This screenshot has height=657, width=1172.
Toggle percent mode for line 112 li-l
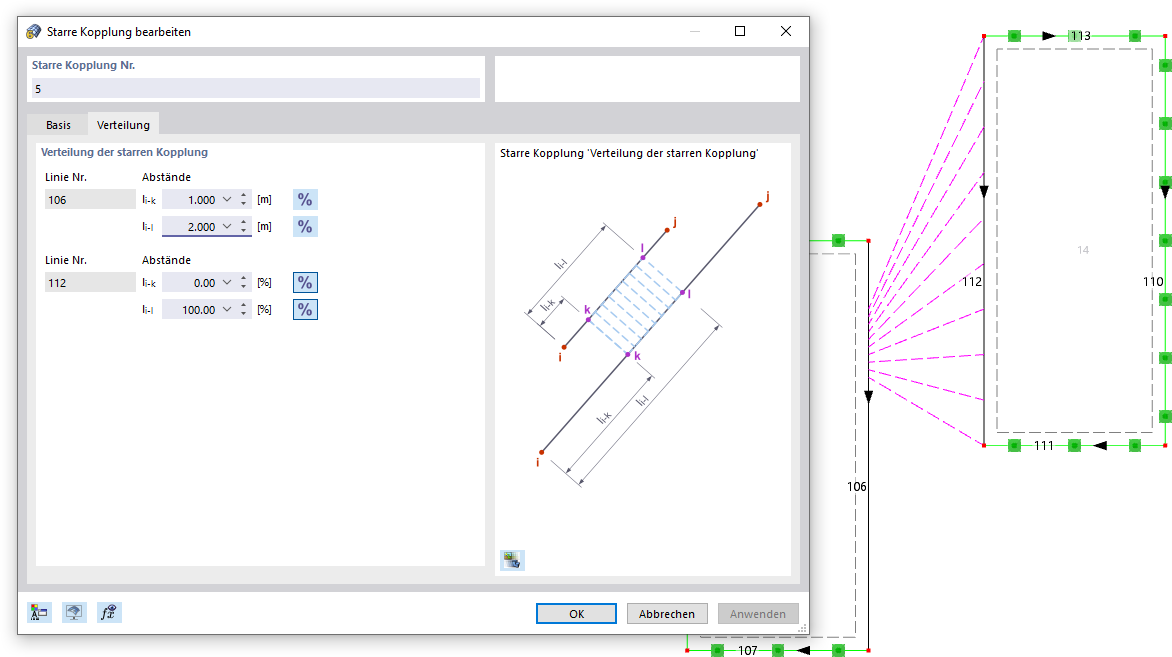point(305,309)
